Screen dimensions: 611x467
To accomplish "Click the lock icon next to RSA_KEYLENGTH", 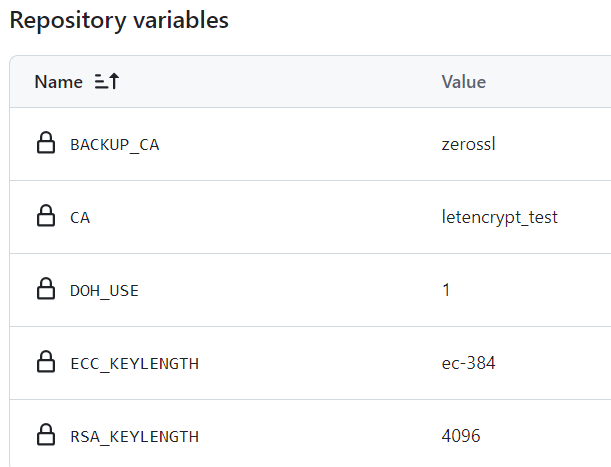I will (46, 434).
